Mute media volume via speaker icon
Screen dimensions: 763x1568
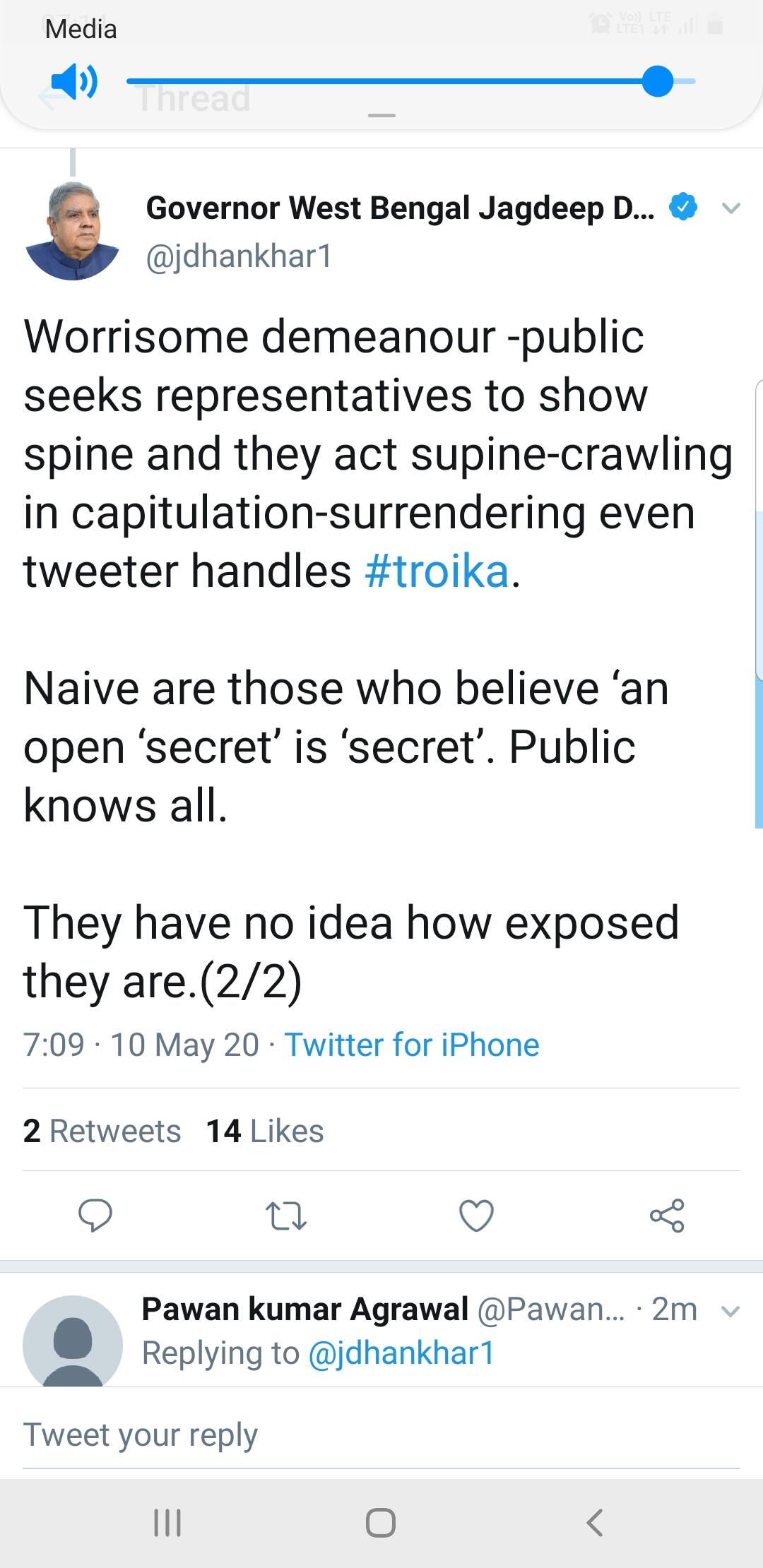[x=74, y=81]
